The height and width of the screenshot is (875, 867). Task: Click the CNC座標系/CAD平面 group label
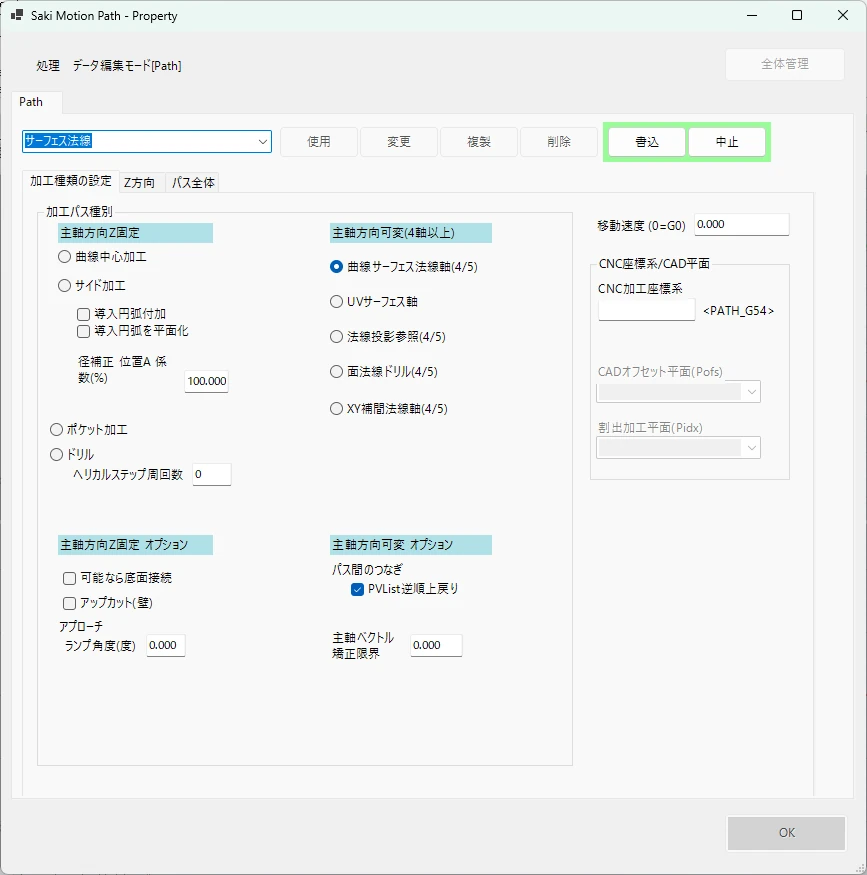click(x=654, y=263)
